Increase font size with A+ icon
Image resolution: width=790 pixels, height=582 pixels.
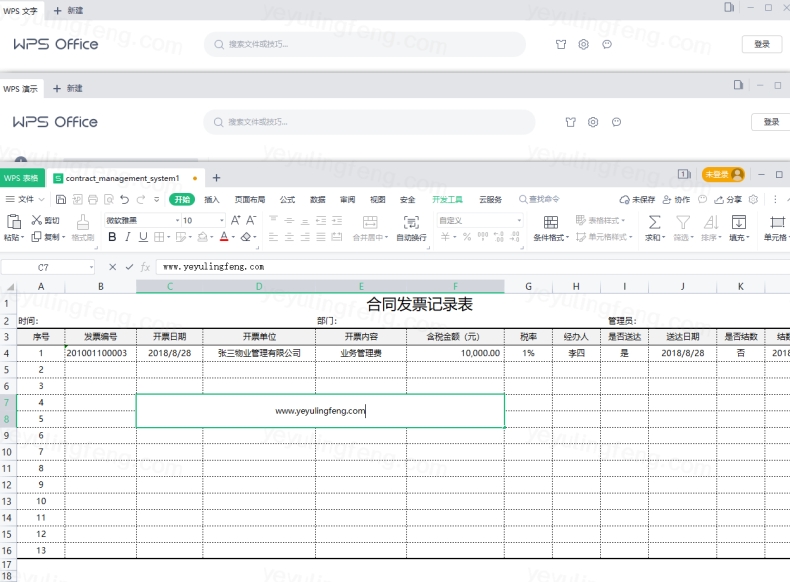click(x=235, y=220)
